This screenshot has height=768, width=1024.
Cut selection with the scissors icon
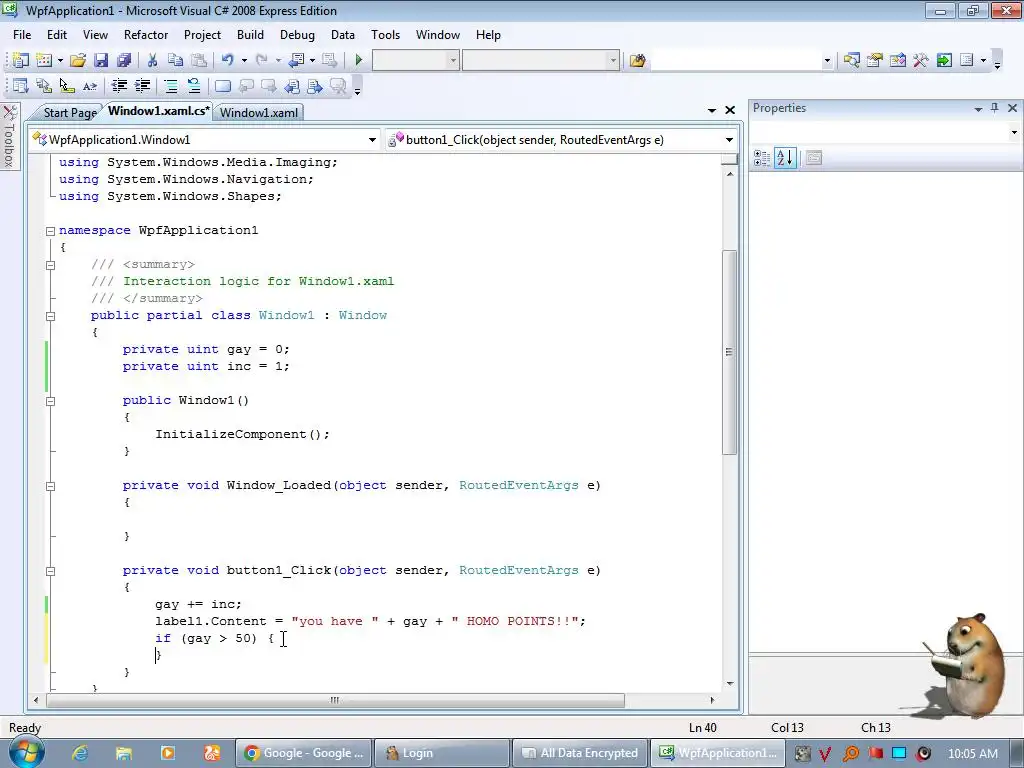[152, 60]
